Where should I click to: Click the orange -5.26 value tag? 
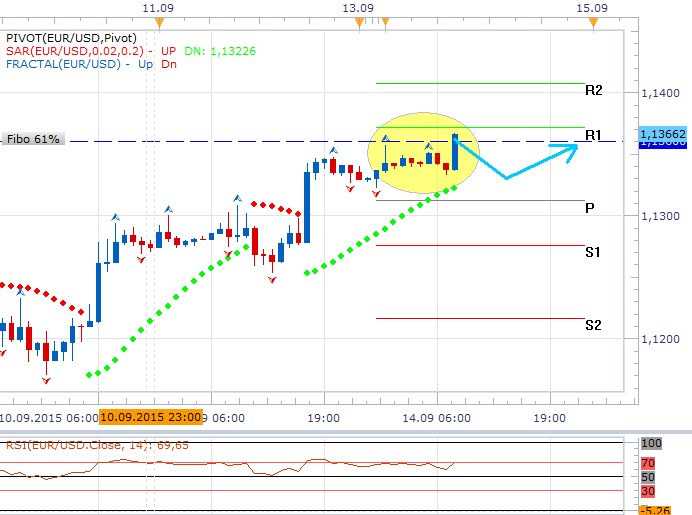tap(659, 509)
